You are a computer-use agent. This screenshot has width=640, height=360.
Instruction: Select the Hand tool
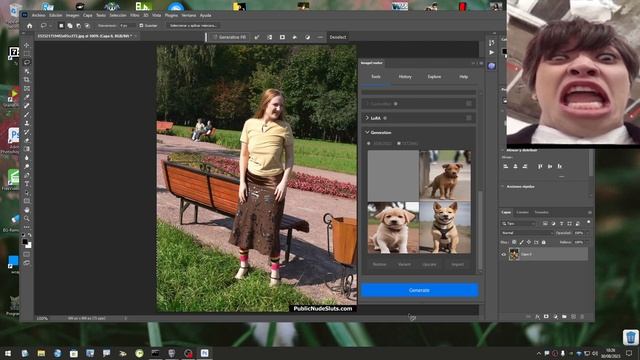[x=27, y=210]
